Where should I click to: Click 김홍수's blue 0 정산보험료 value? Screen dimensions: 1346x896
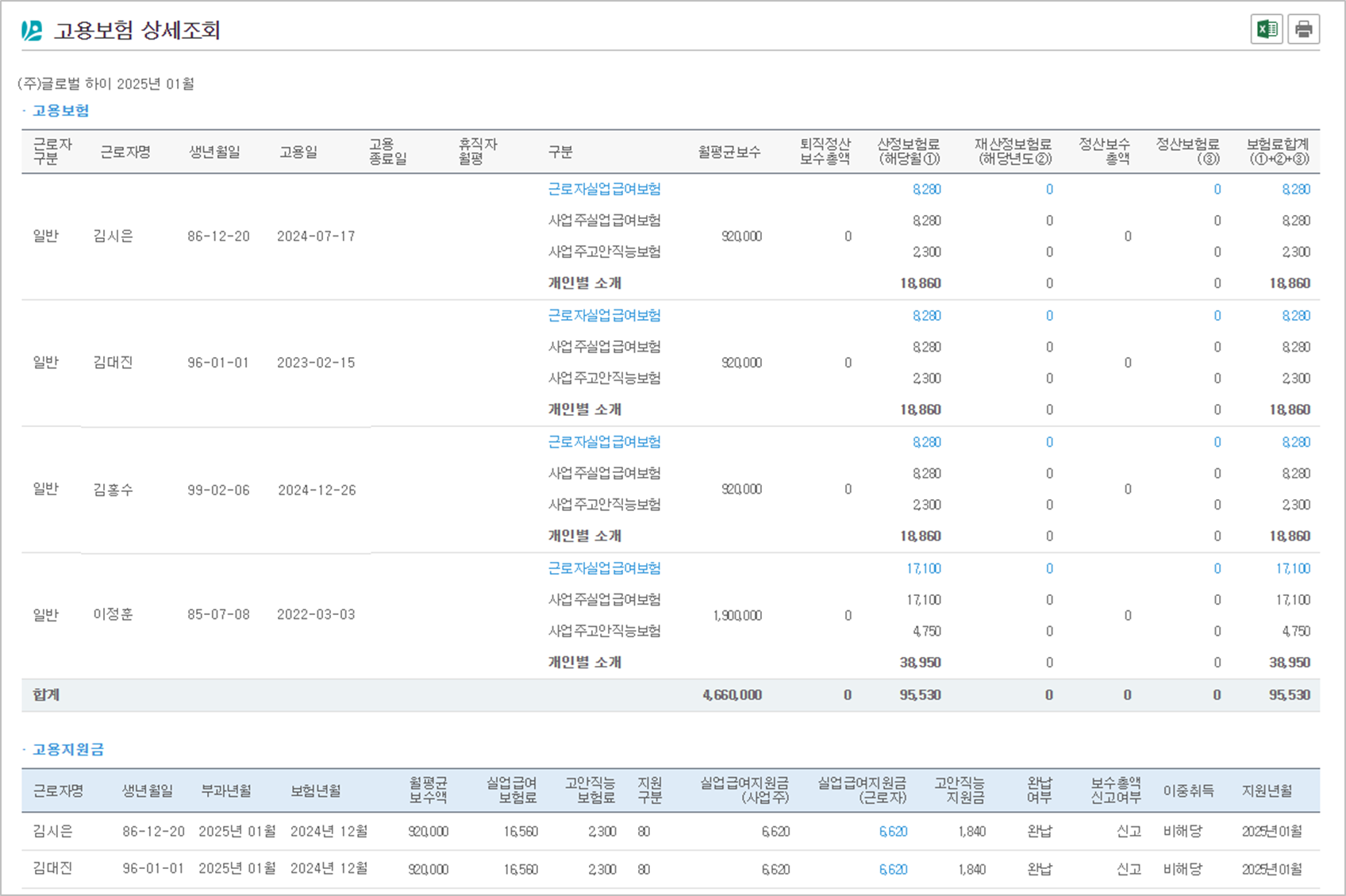click(1217, 441)
